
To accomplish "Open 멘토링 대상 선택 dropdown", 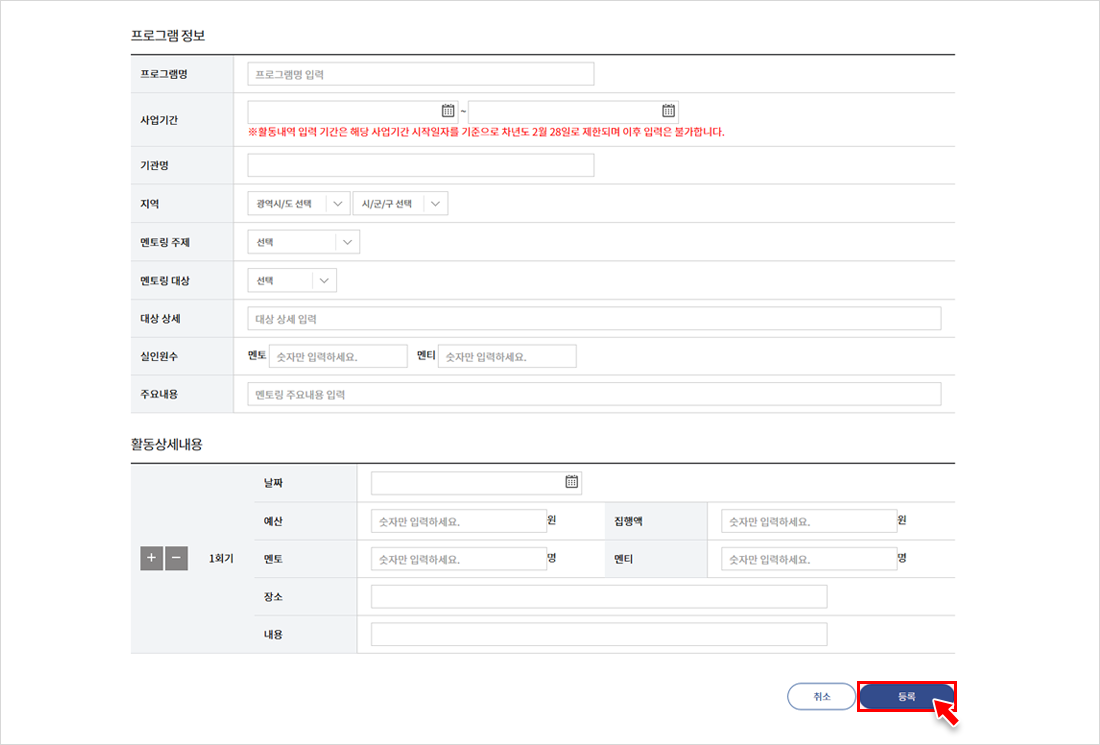I will [292, 280].
